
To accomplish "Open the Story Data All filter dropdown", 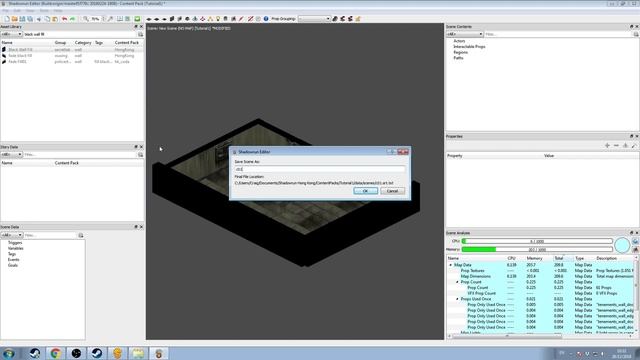I will point(11,155).
